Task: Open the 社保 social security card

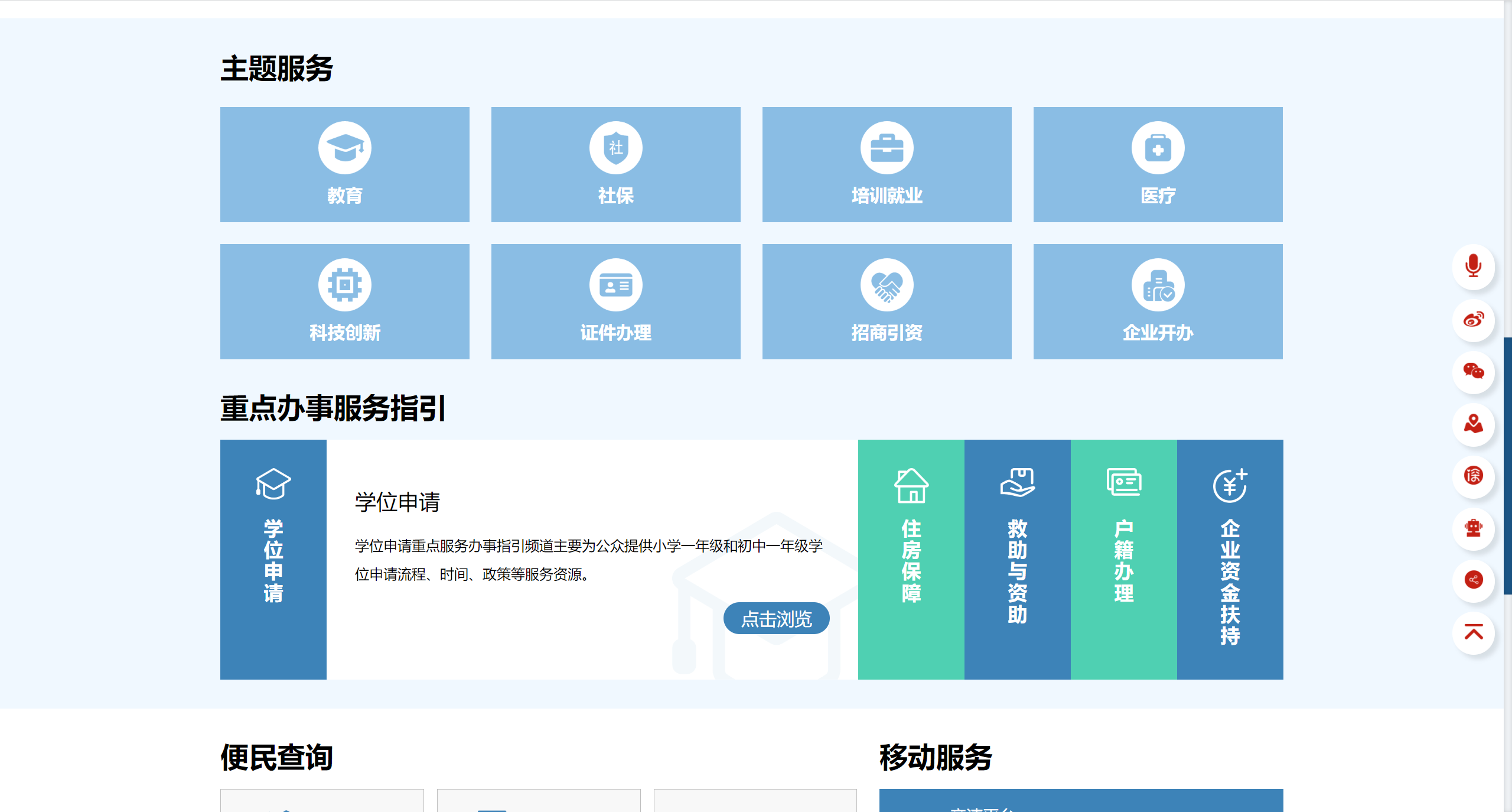Action: point(615,164)
